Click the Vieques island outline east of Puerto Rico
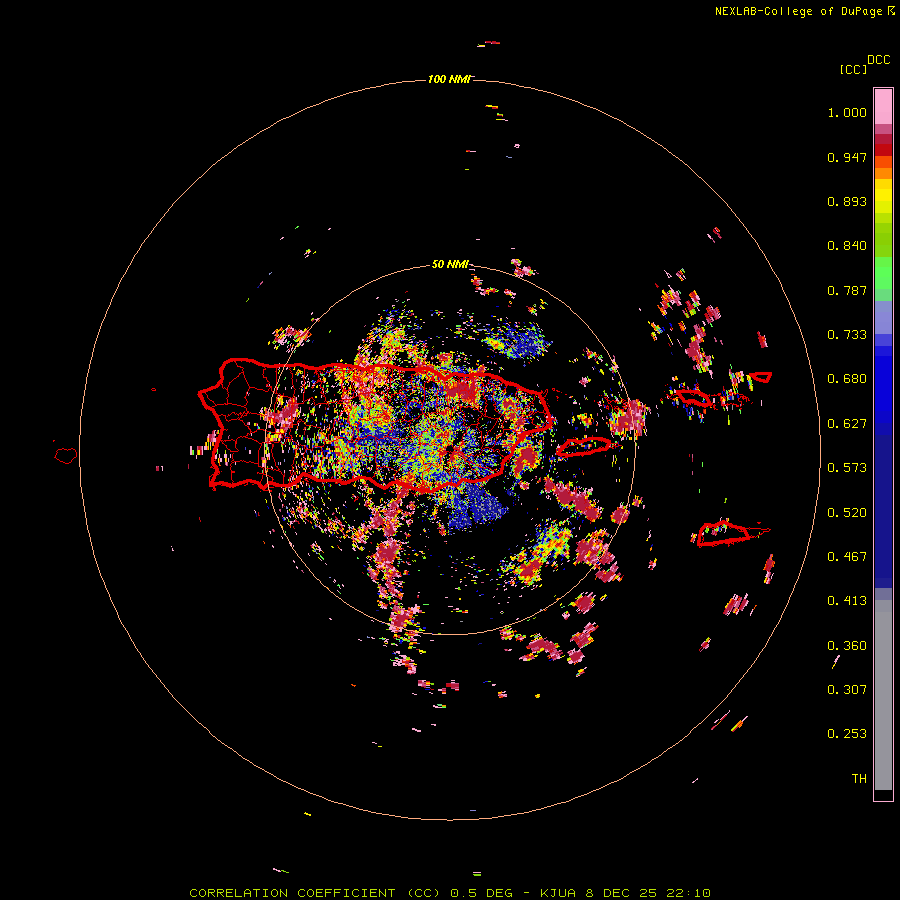Screen dimensions: 900x900 tap(584, 447)
